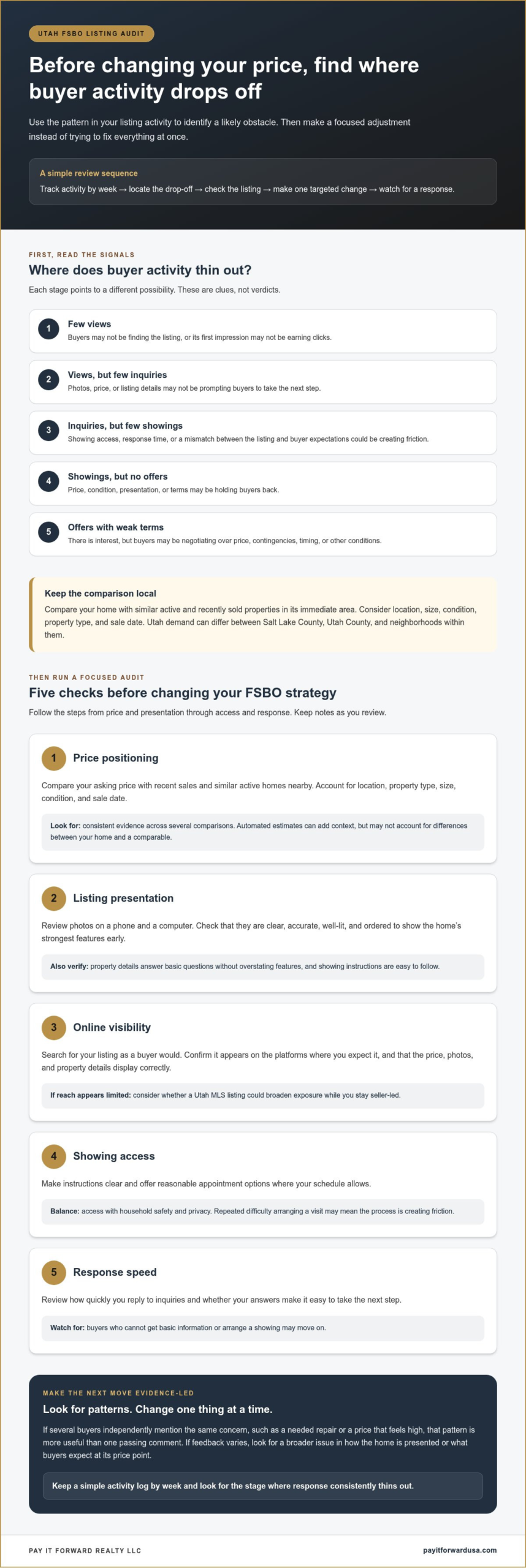
Task: Select the 'A simple review sequence' box
Action: [263, 181]
